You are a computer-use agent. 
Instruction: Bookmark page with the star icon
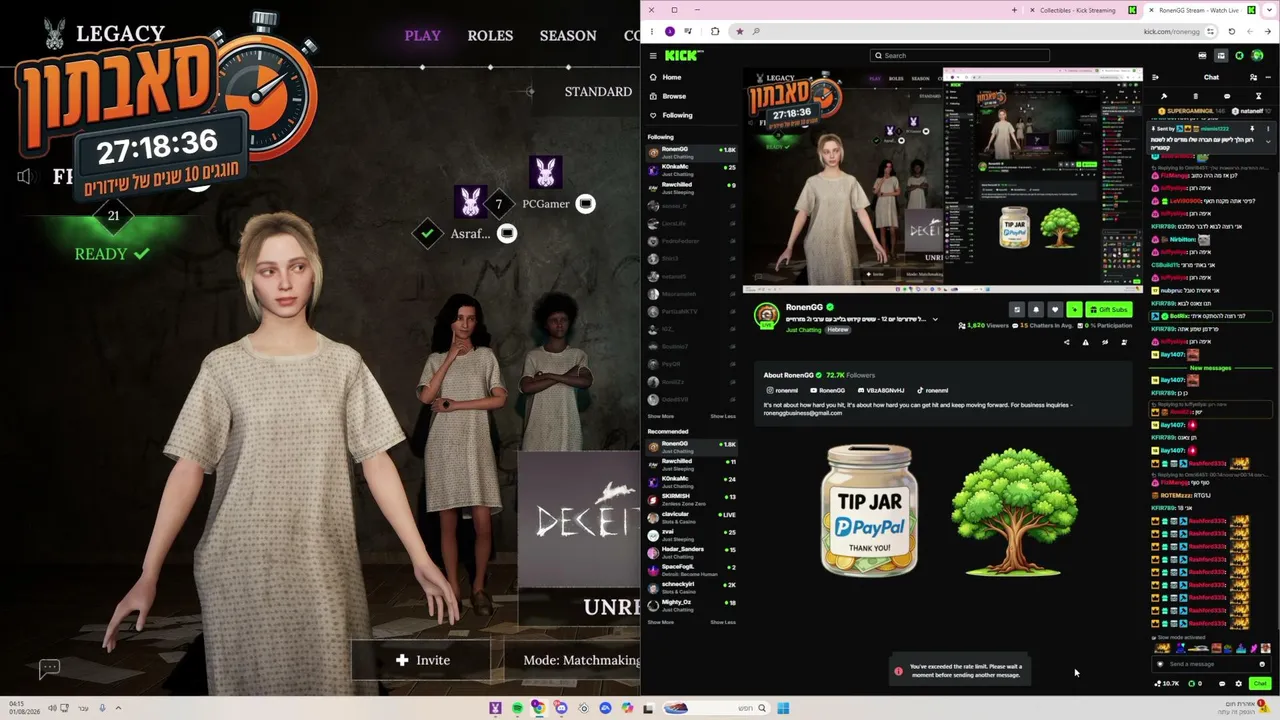[740, 31]
